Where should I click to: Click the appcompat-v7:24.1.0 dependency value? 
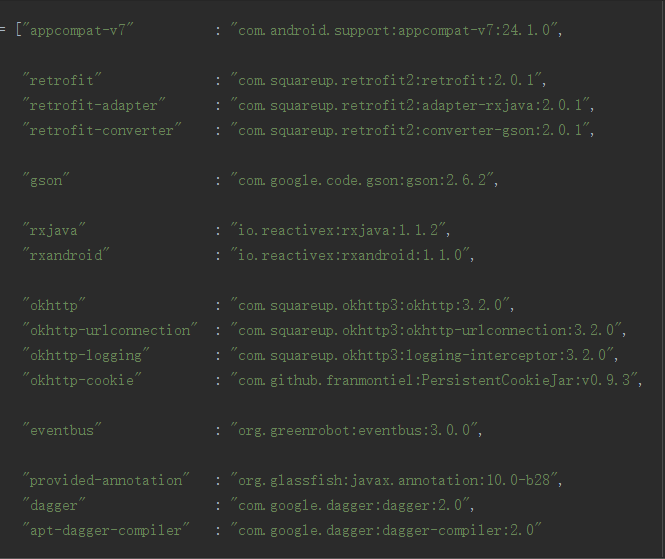pyautogui.click(x=397, y=30)
